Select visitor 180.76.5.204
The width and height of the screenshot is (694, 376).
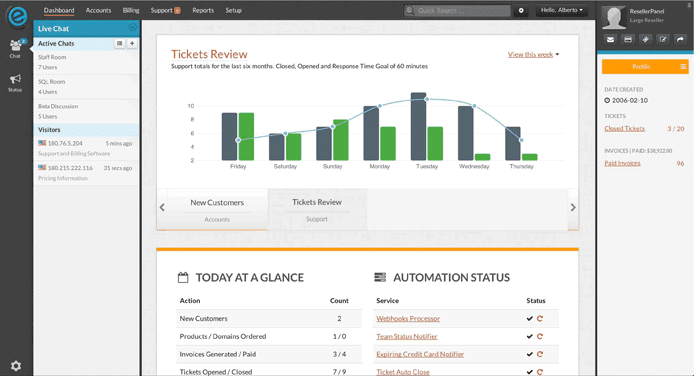[86, 148]
